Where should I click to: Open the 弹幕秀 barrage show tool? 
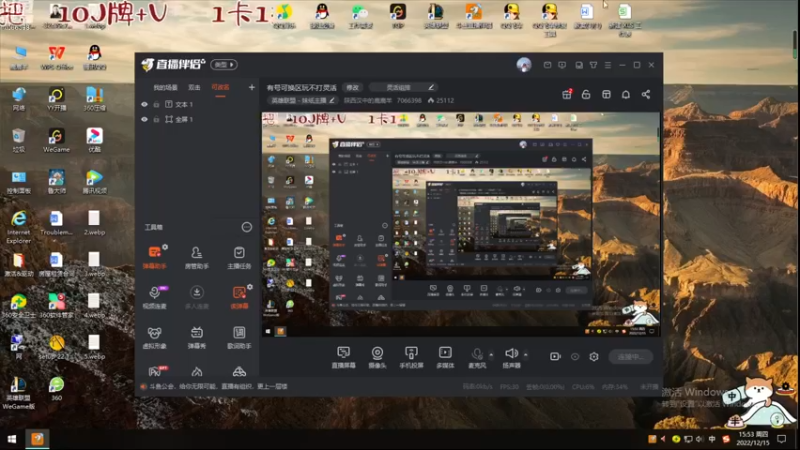point(196,337)
